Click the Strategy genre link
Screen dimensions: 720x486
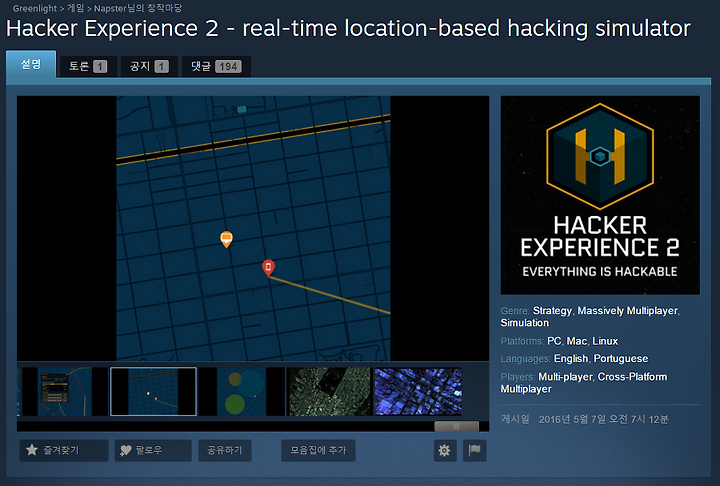point(552,311)
